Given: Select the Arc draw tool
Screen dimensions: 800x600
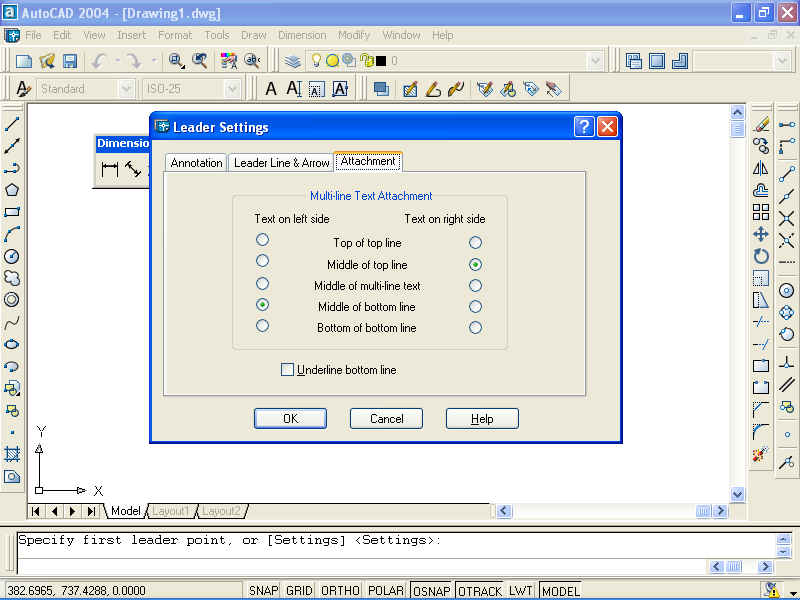Looking at the screenshot, I should [x=12, y=234].
